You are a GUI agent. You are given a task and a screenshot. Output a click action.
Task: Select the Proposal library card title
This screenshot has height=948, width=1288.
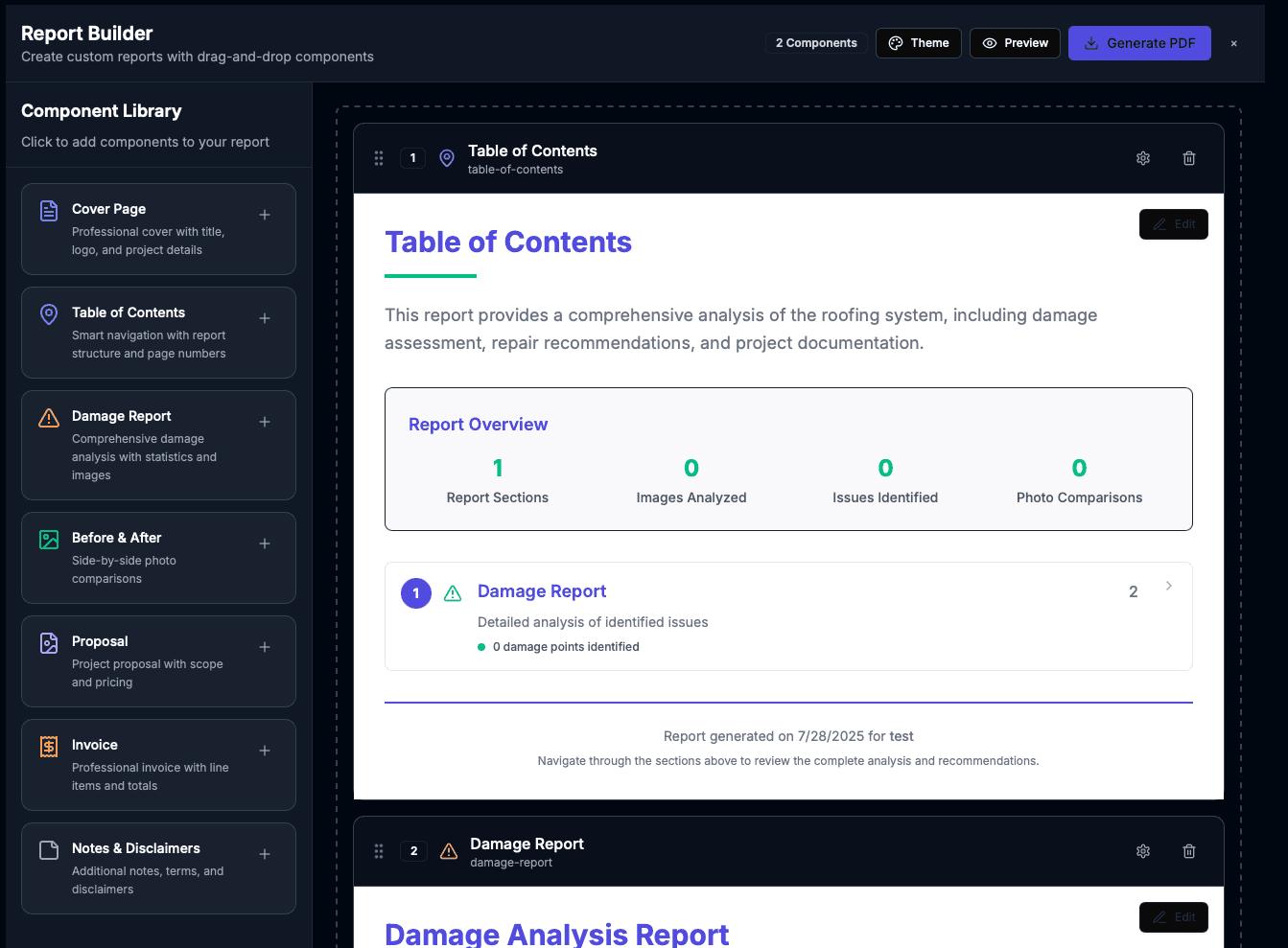coord(100,641)
